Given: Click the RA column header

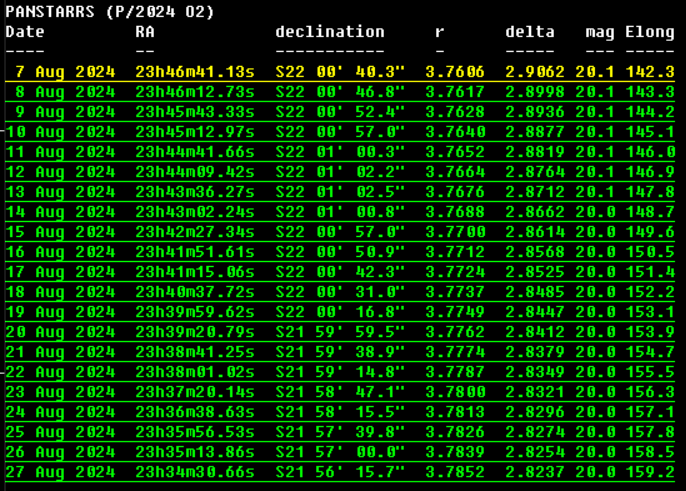Looking at the screenshot, I should (145, 32).
